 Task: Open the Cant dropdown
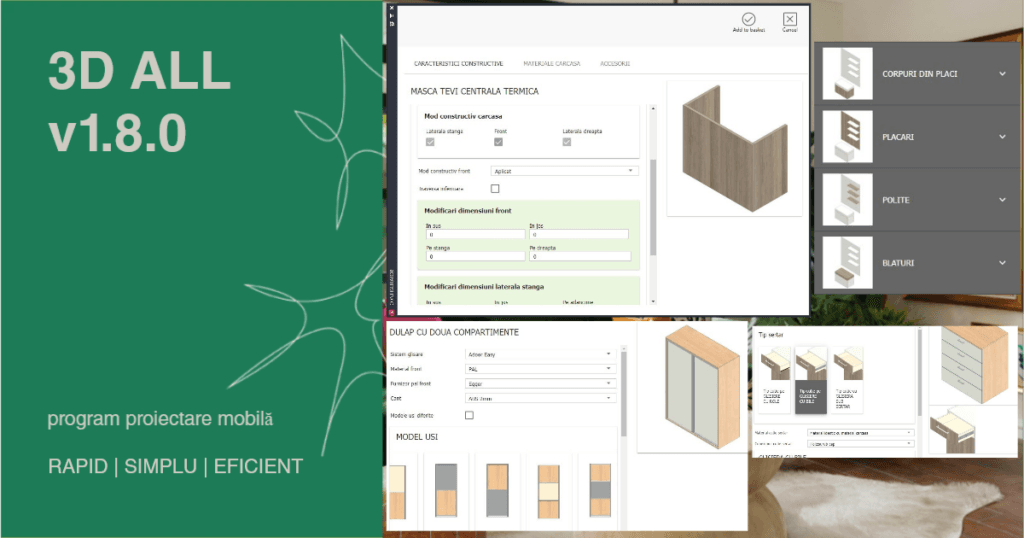point(540,398)
